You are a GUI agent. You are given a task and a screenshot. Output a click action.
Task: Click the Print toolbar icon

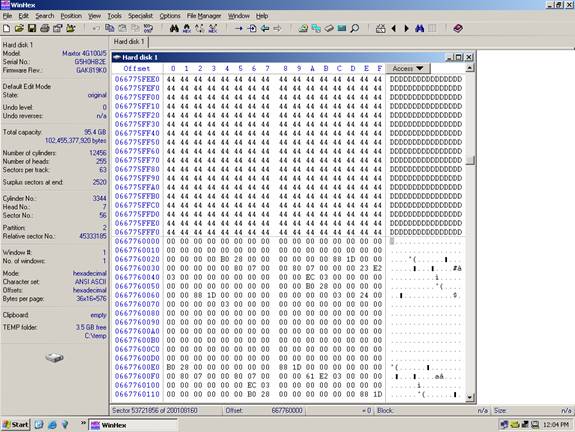pos(45,28)
